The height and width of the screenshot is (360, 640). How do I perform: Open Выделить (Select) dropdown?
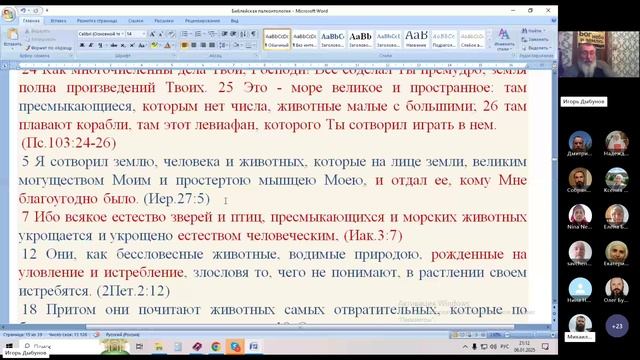tap(536, 48)
